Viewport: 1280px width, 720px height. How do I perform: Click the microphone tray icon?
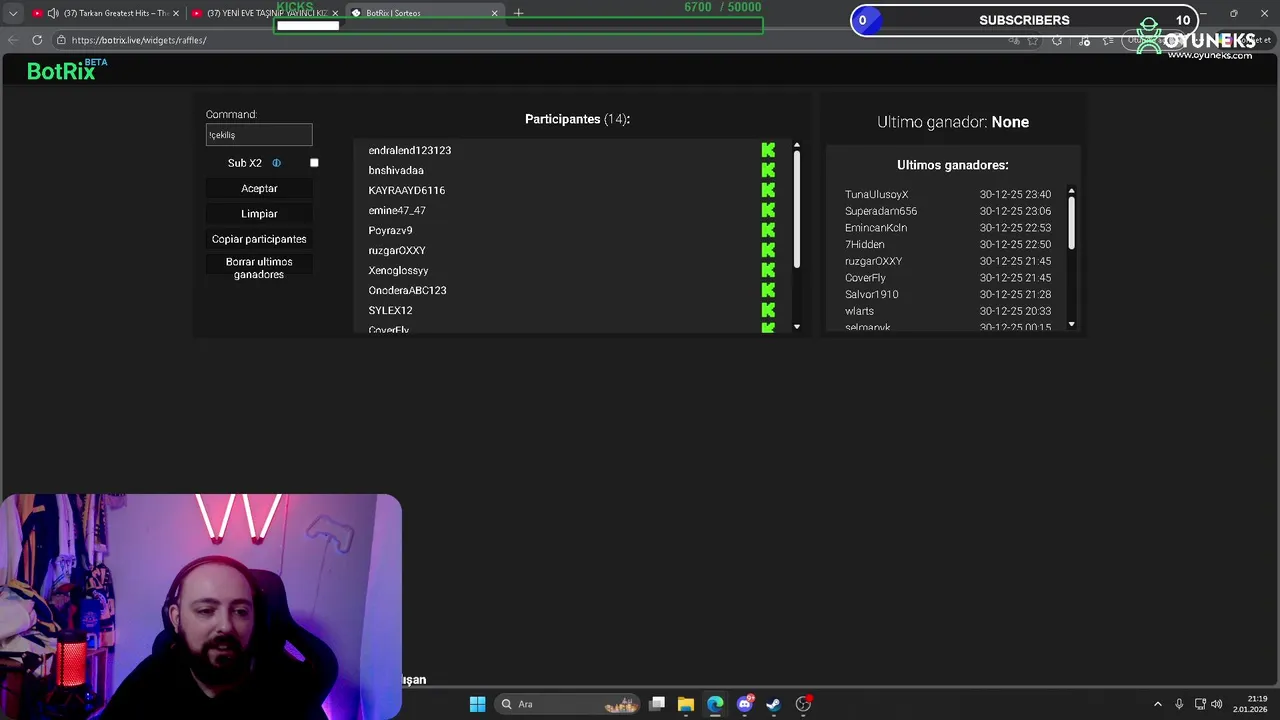coord(1179,704)
